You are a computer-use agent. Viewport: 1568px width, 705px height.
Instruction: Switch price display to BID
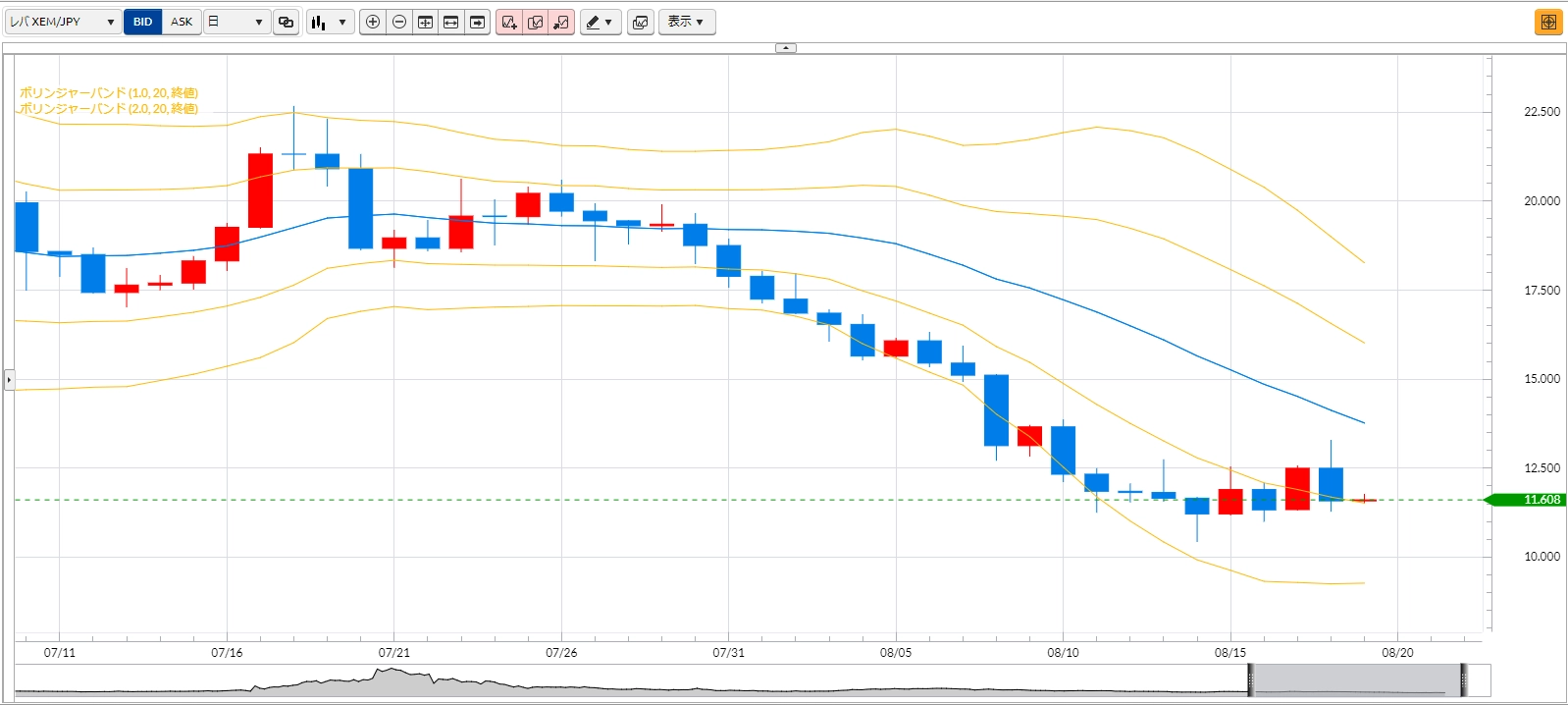point(143,22)
